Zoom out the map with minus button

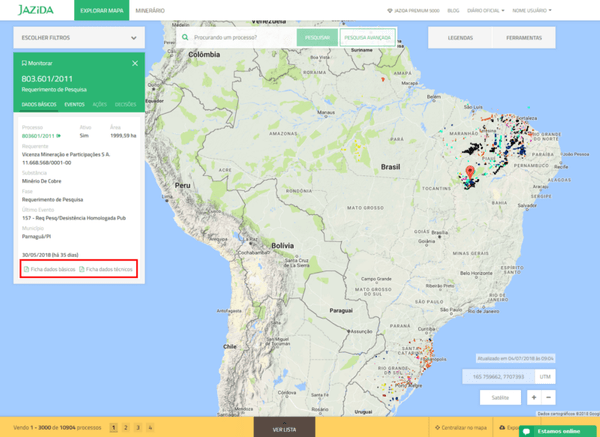(x=550, y=397)
